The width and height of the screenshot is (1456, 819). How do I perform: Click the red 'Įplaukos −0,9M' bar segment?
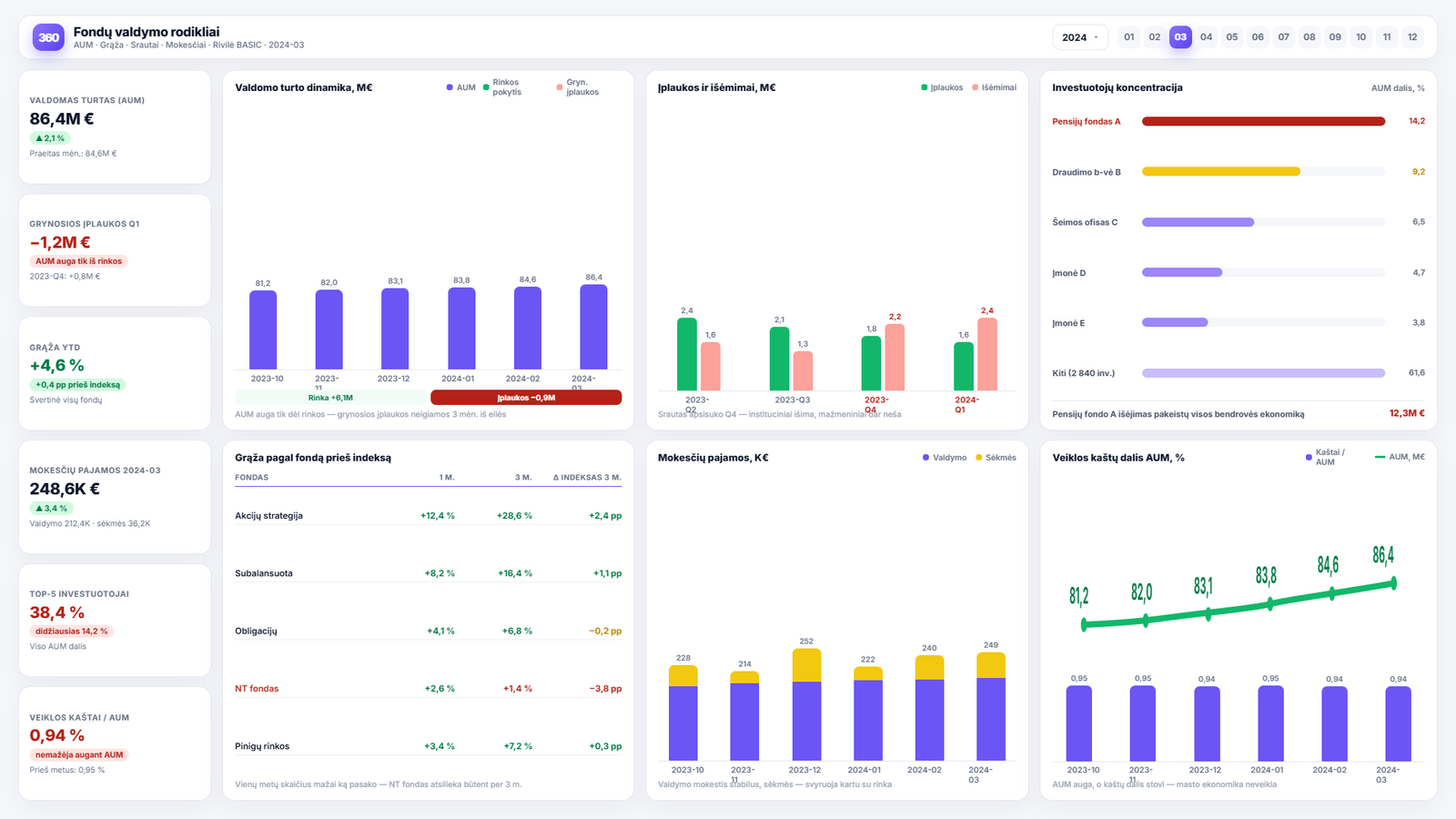[x=526, y=398]
